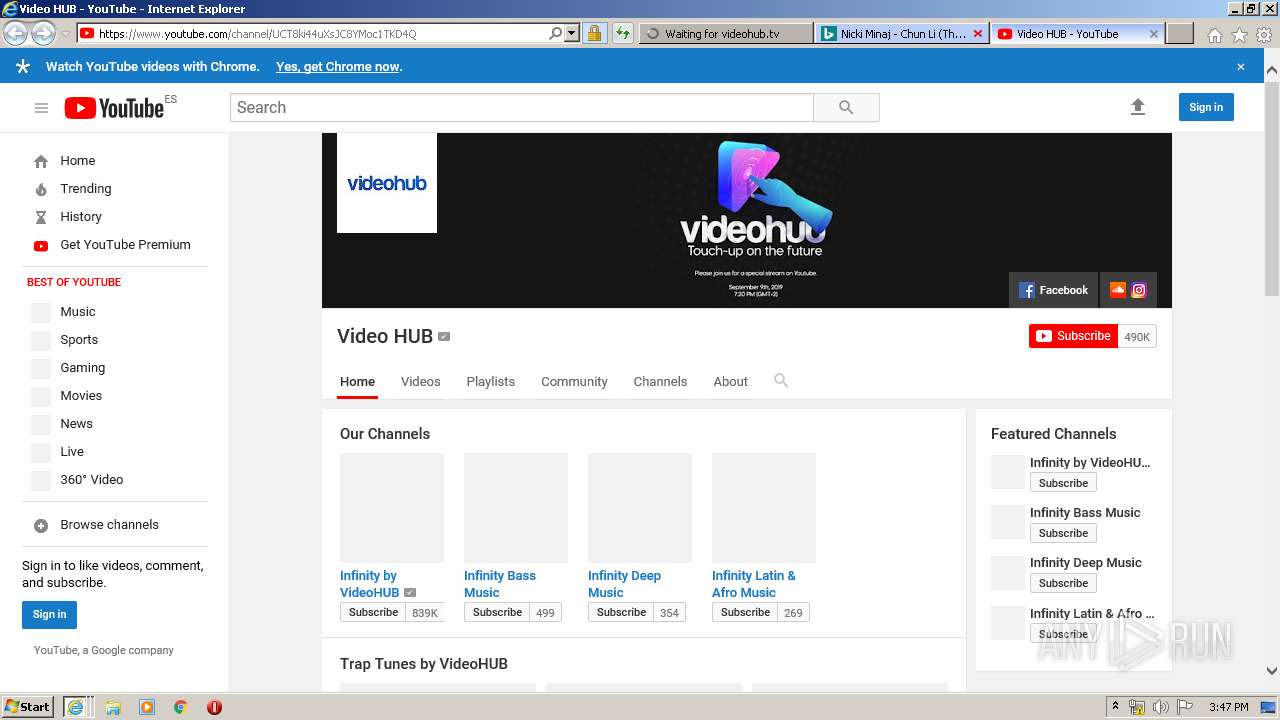Viewport: 1280px width, 720px height.
Task: Open Opera browser from taskbar
Action: 214,707
